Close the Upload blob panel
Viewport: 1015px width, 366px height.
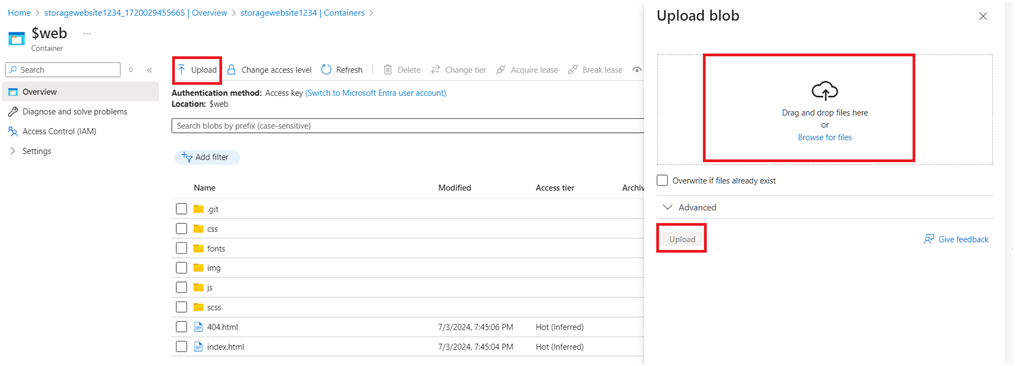(983, 17)
